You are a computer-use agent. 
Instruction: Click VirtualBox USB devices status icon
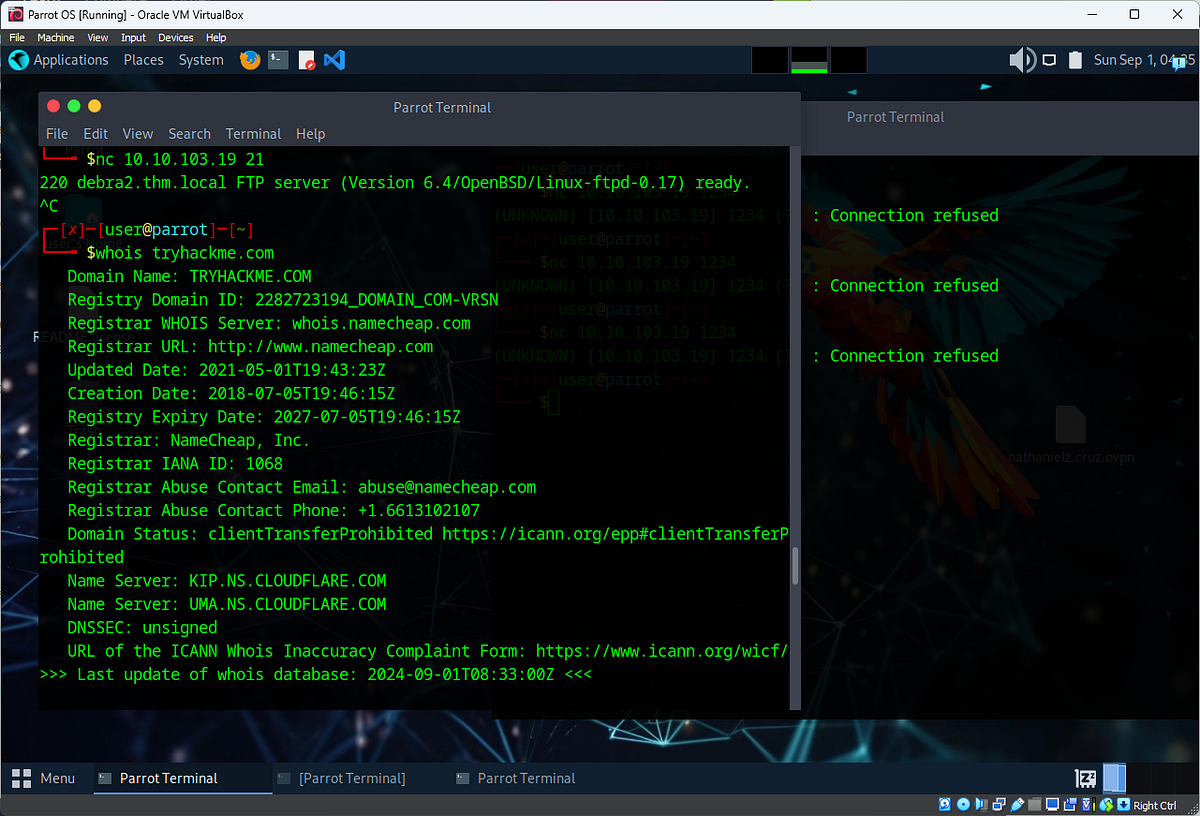[1017, 805]
